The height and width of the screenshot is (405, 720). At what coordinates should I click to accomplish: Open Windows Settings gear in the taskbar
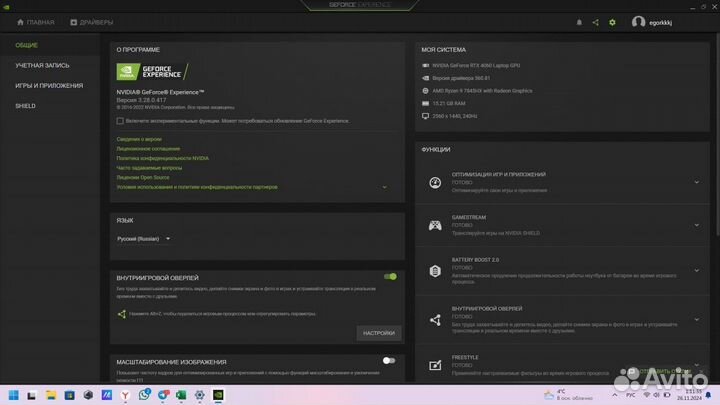tap(199, 395)
